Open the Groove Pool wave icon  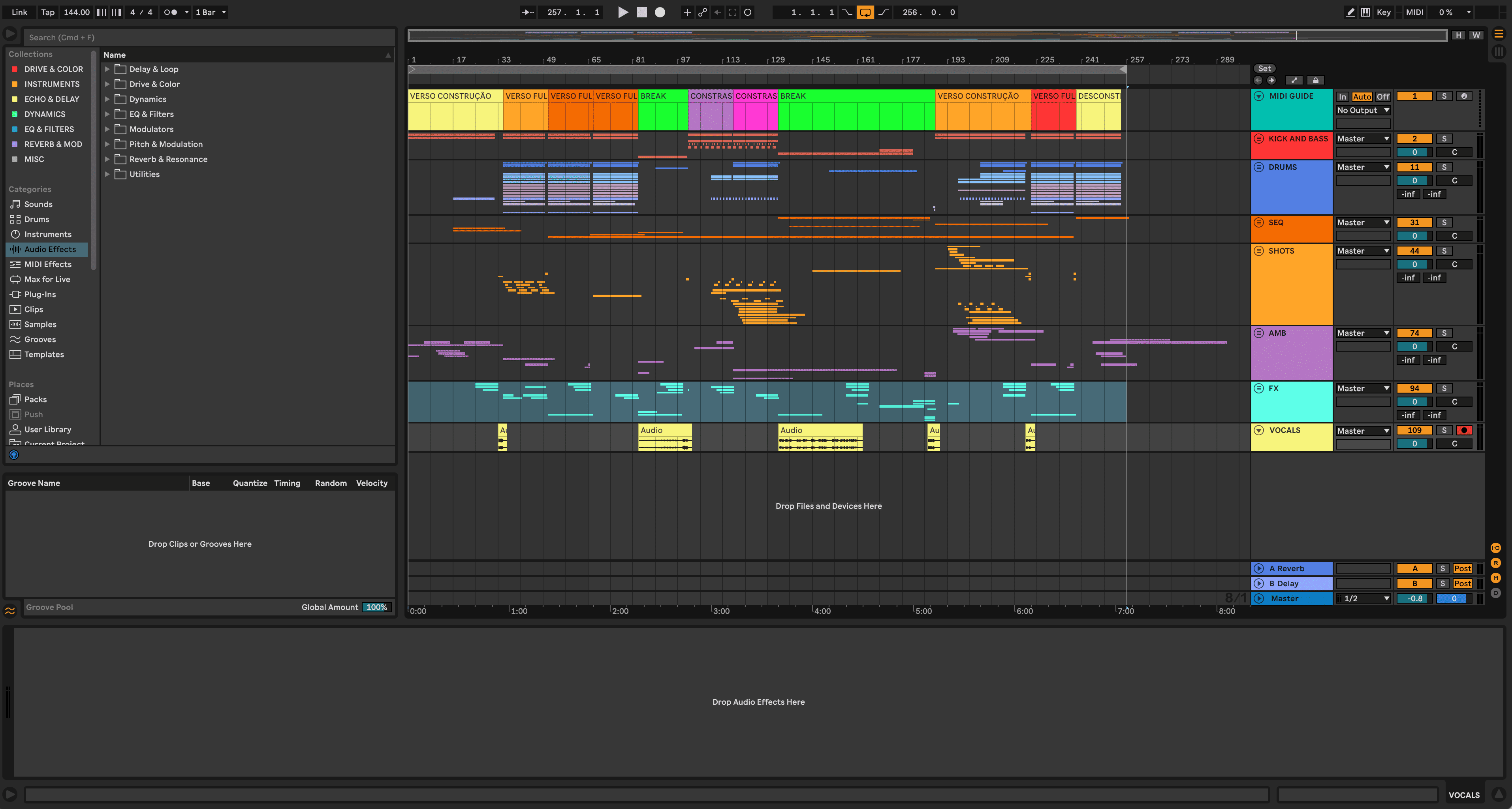tap(10, 611)
